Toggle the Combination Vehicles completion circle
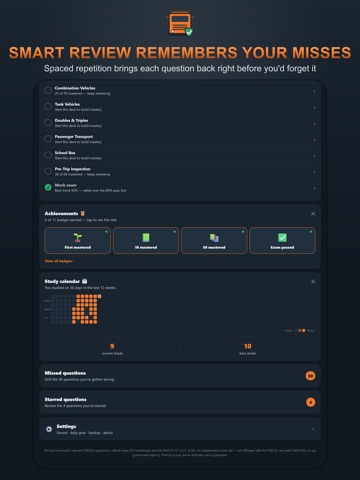The width and height of the screenshot is (360, 480). 48,90
